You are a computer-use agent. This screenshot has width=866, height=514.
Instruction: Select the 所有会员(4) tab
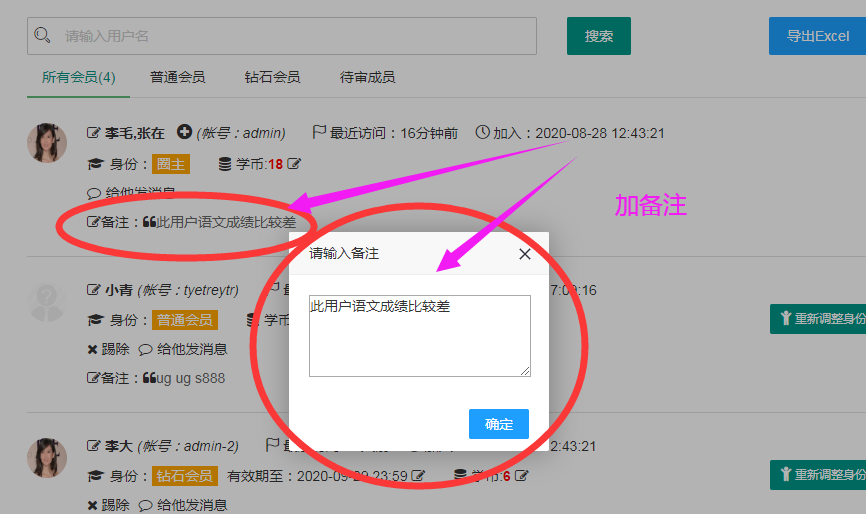[78, 77]
